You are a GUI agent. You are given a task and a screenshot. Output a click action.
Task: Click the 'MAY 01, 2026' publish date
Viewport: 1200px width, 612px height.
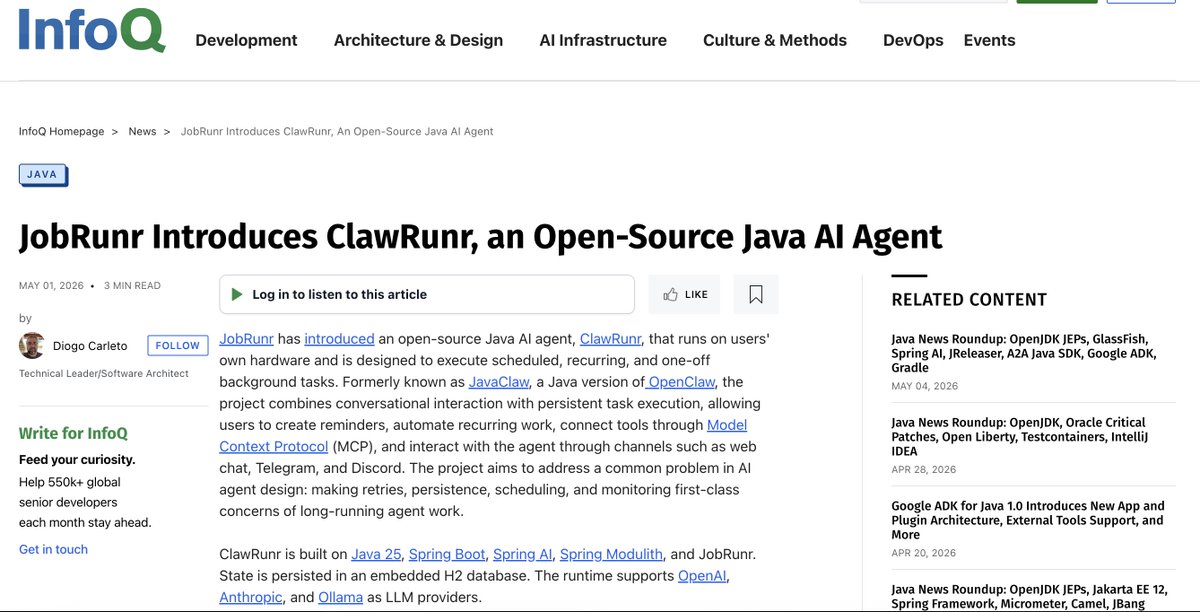[51, 285]
